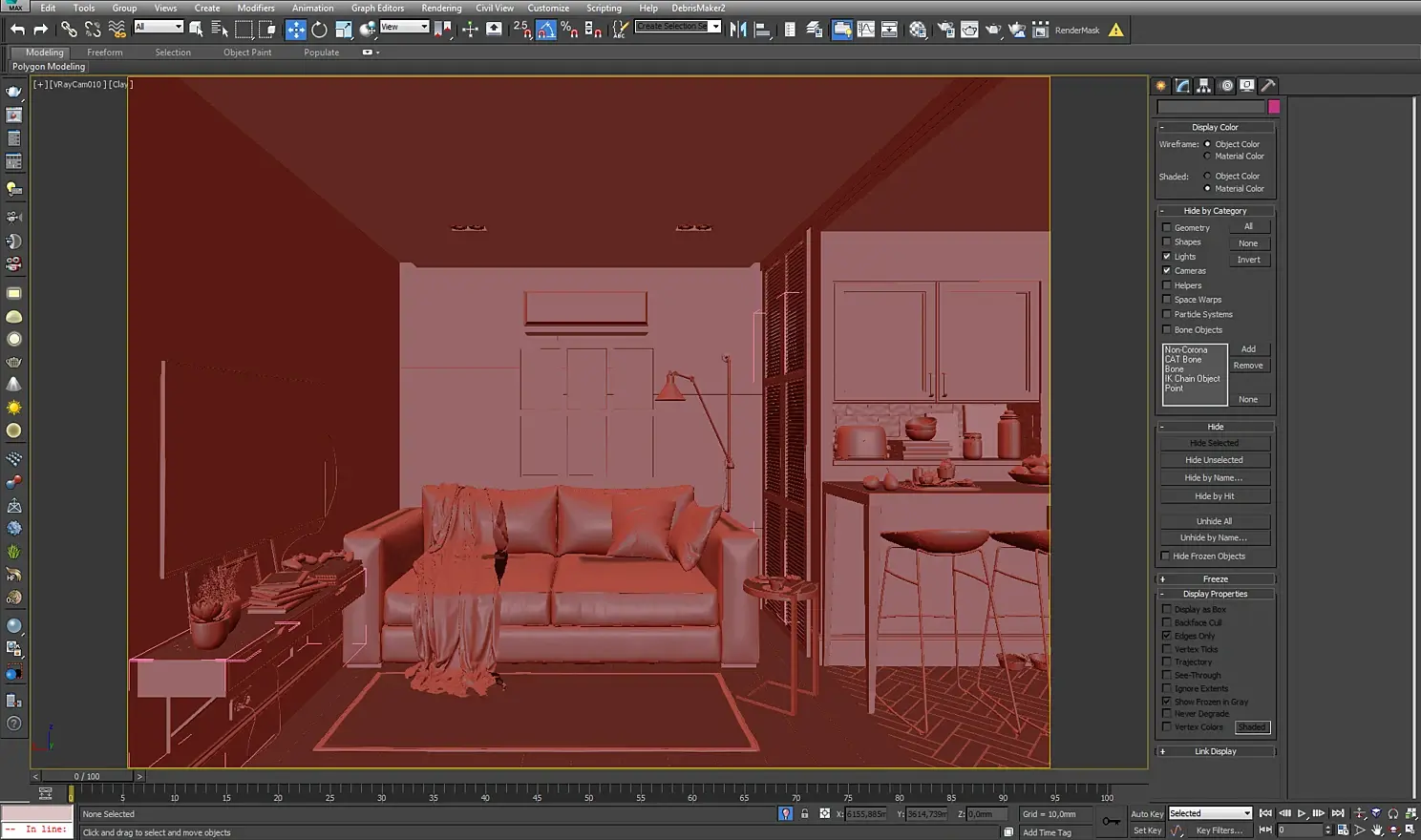Toggle the selection lock padlock icon
Image resolution: width=1421 pixels, height=840 pixels.
pos(804,814)
